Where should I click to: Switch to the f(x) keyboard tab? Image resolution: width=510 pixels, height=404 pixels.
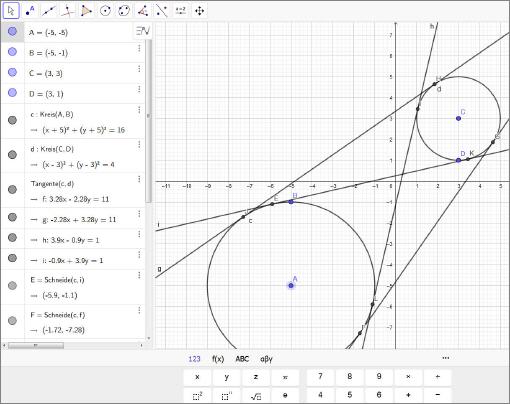tap(218, 359)
